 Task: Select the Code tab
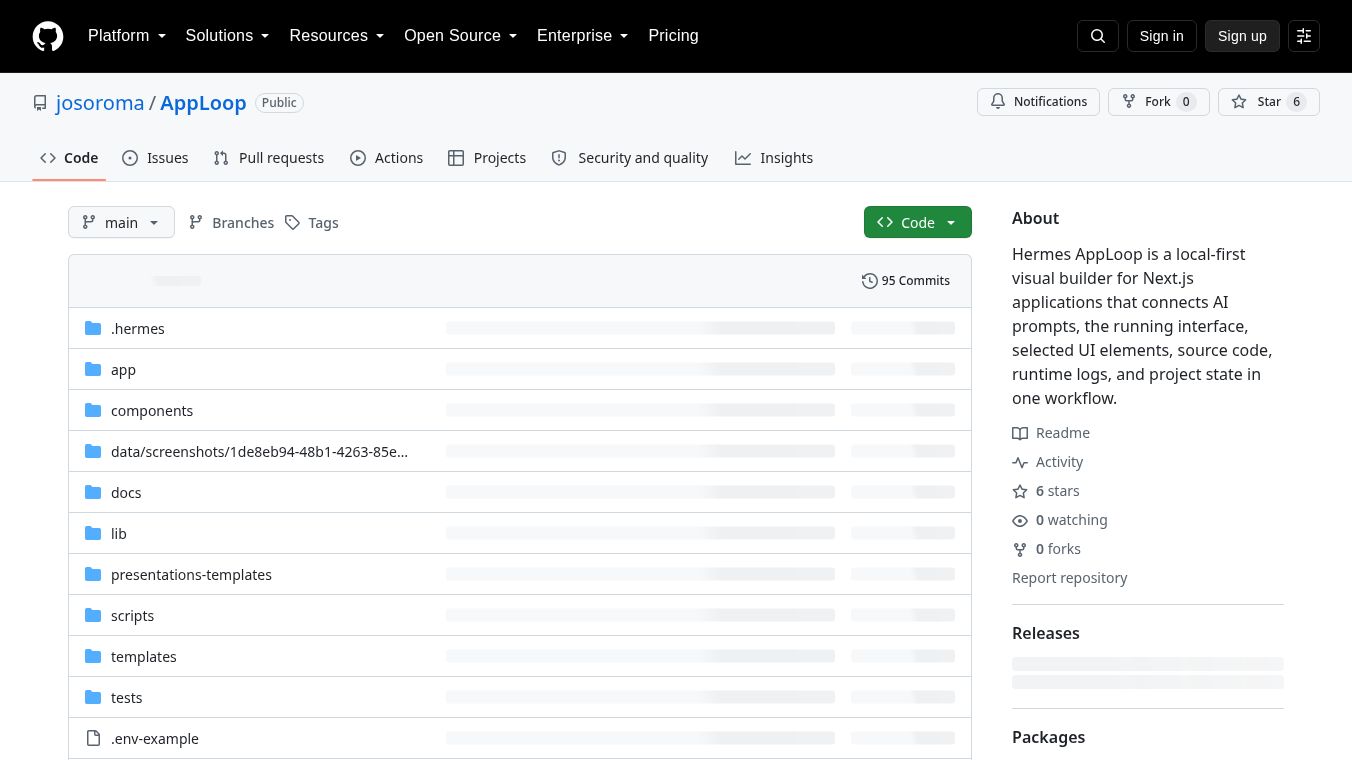coord(69,158)
